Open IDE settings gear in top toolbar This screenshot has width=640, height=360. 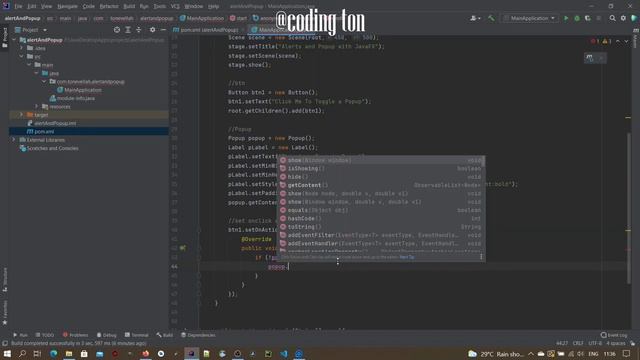(x=623, y=18)
